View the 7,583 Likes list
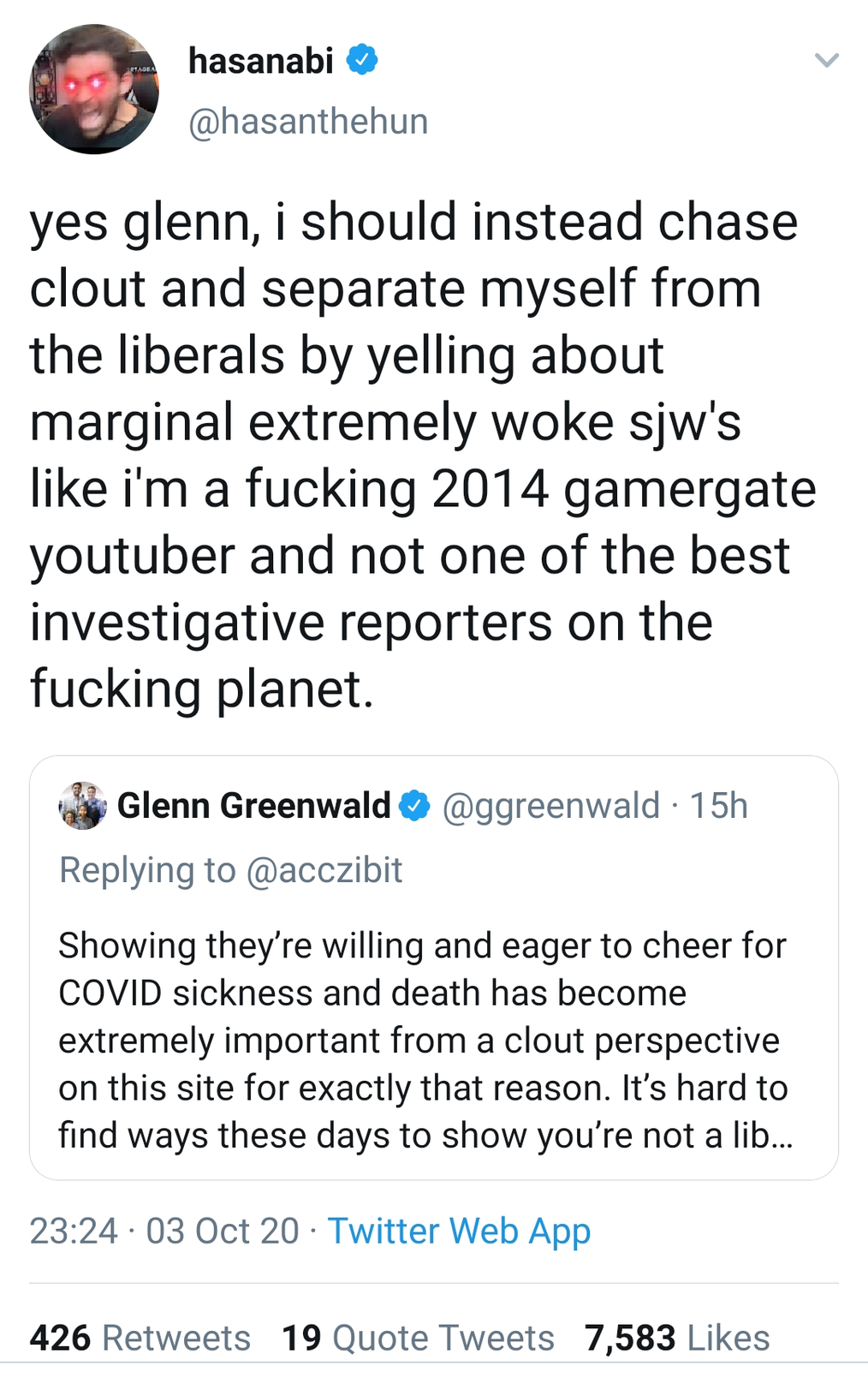868x1384 pixels. click(x=677, y=1337)
